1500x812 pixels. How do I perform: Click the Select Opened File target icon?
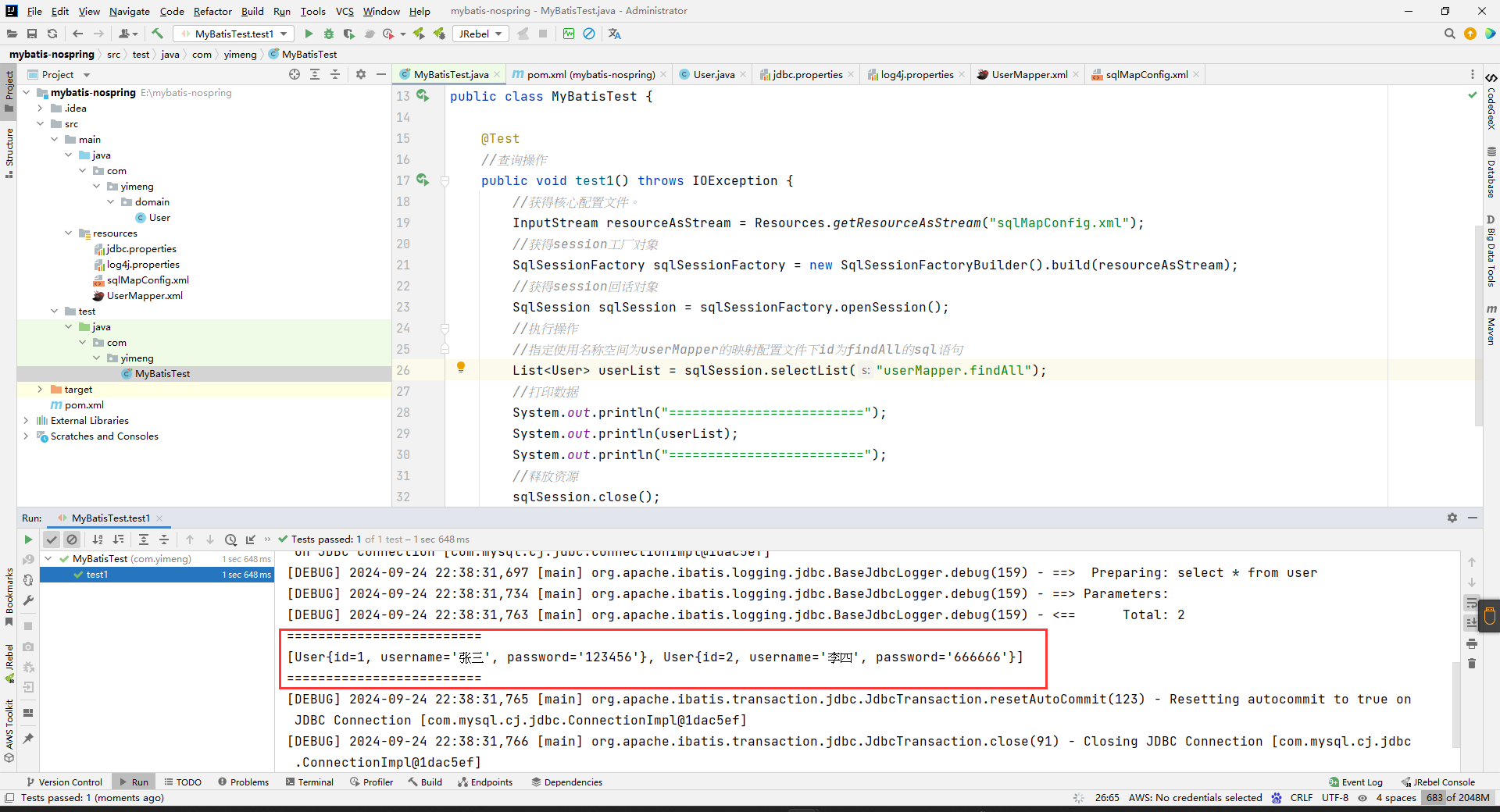pos(295,74)
